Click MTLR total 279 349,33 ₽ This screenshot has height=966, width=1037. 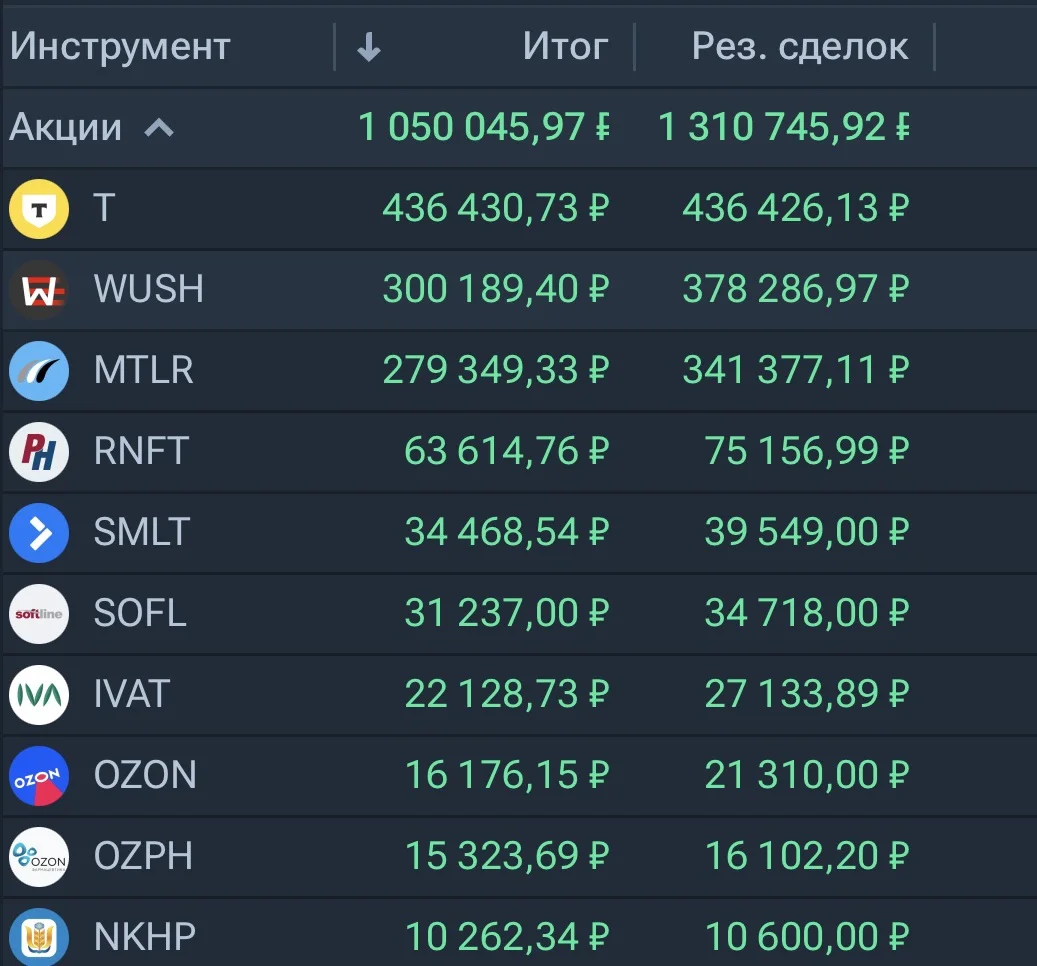(495, 370)
